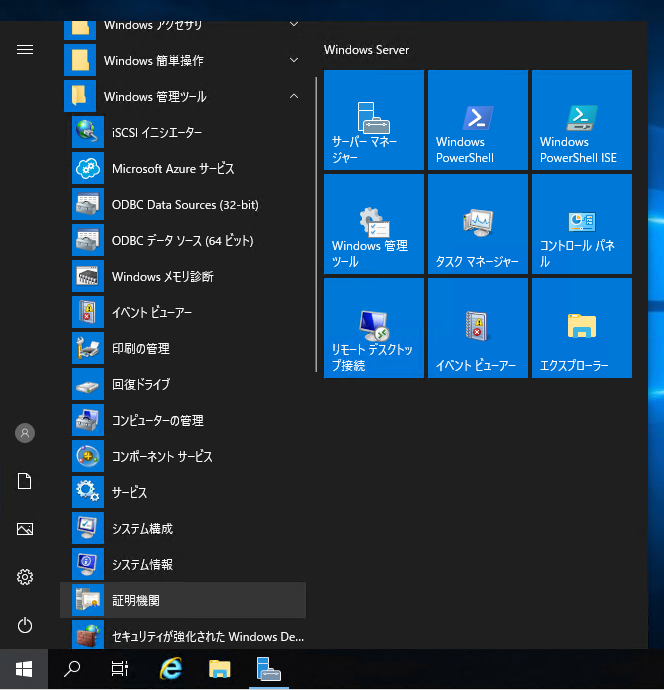Open システム情報 icon
Viewport: 664px width, 690px height.
point(88,564)
